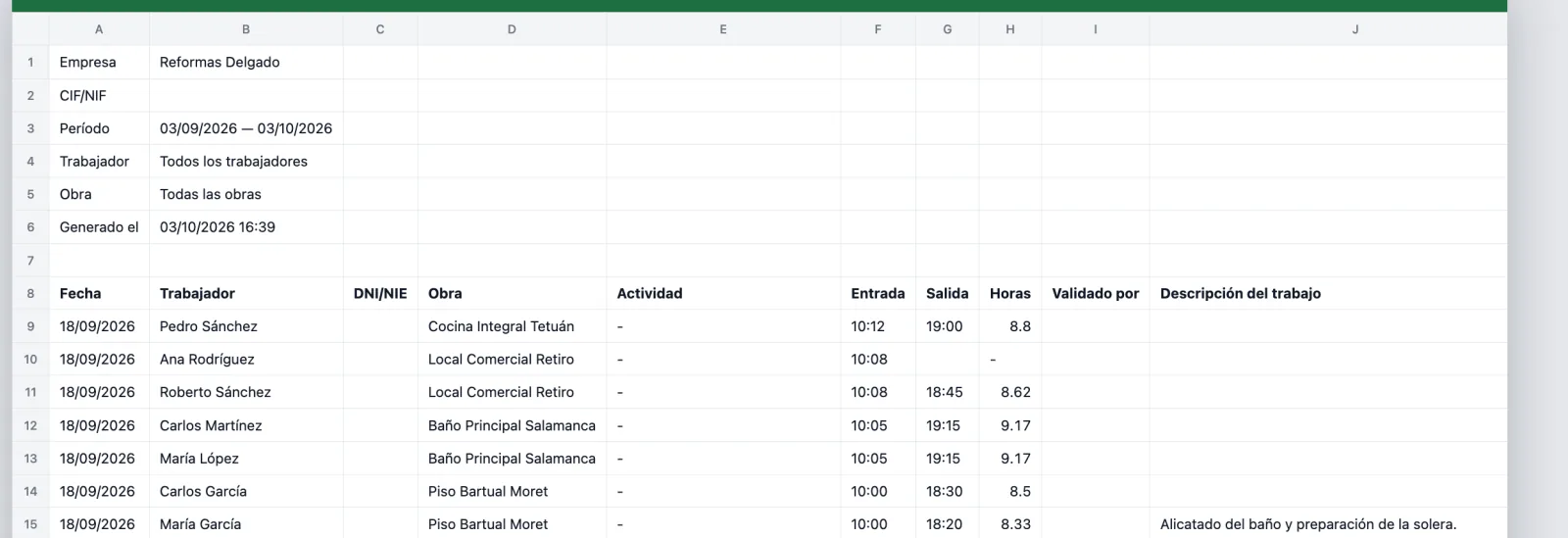This screenshot has width=1568, height=538.
Task: Click the 'Obra' label in row 5
Action: pyautogui.click(x=99, y=194)
